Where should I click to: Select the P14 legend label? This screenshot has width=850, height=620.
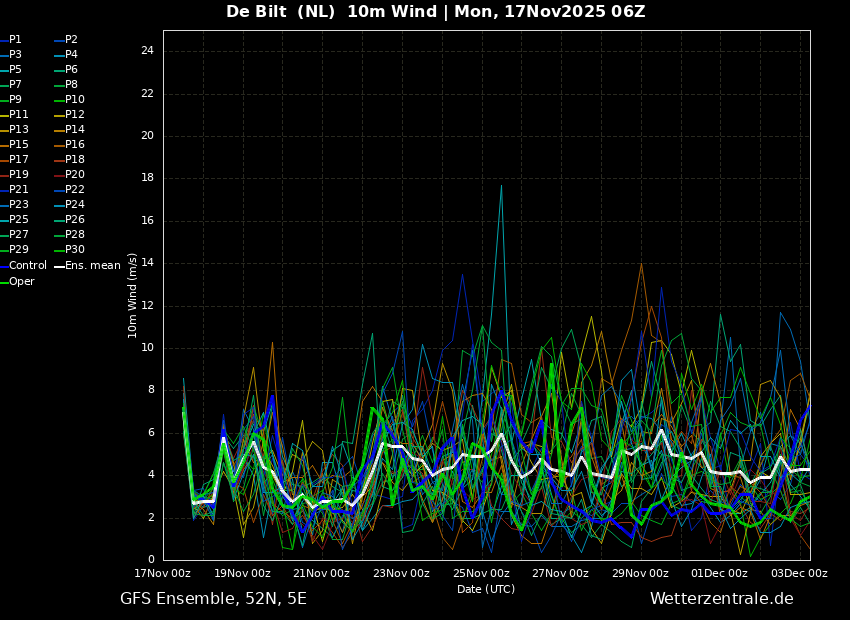75,130
